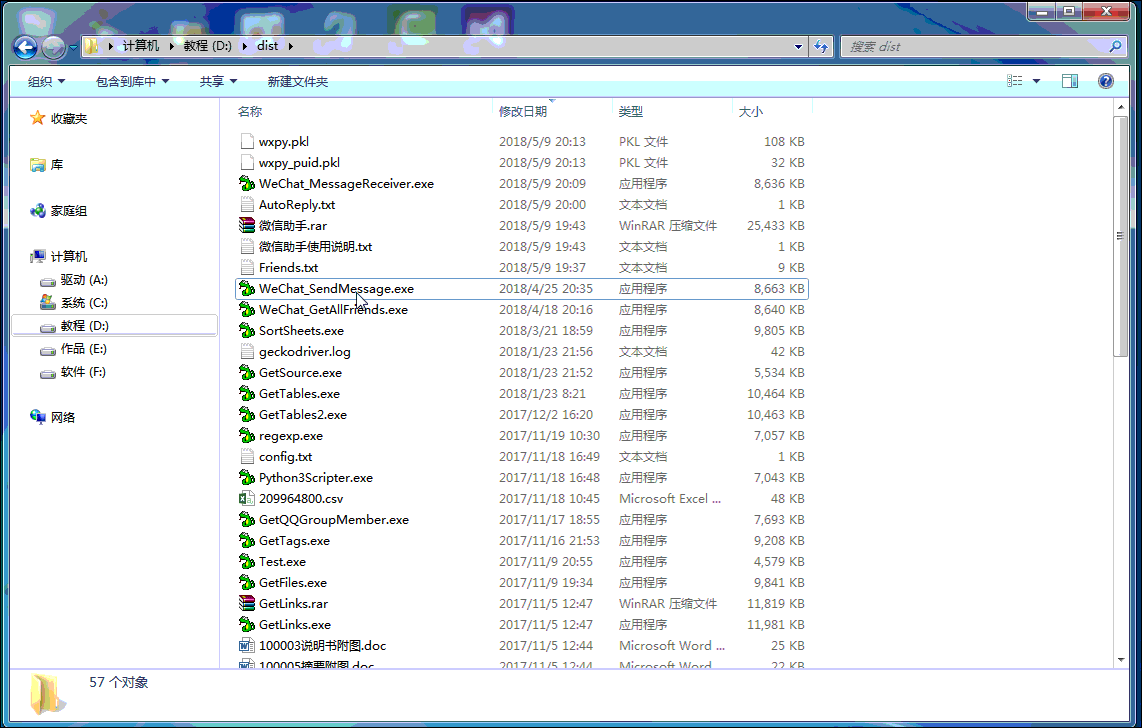Select the GetTables2.exe file icon

click(x=247, y=415)
